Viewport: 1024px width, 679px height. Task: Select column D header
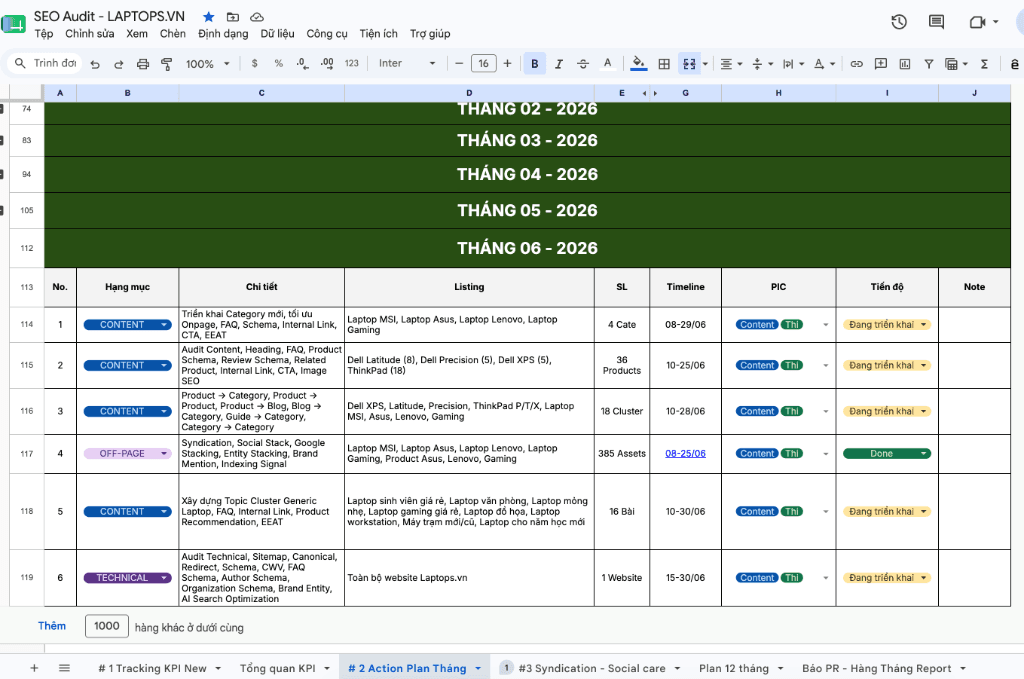(x=469, y=93)
